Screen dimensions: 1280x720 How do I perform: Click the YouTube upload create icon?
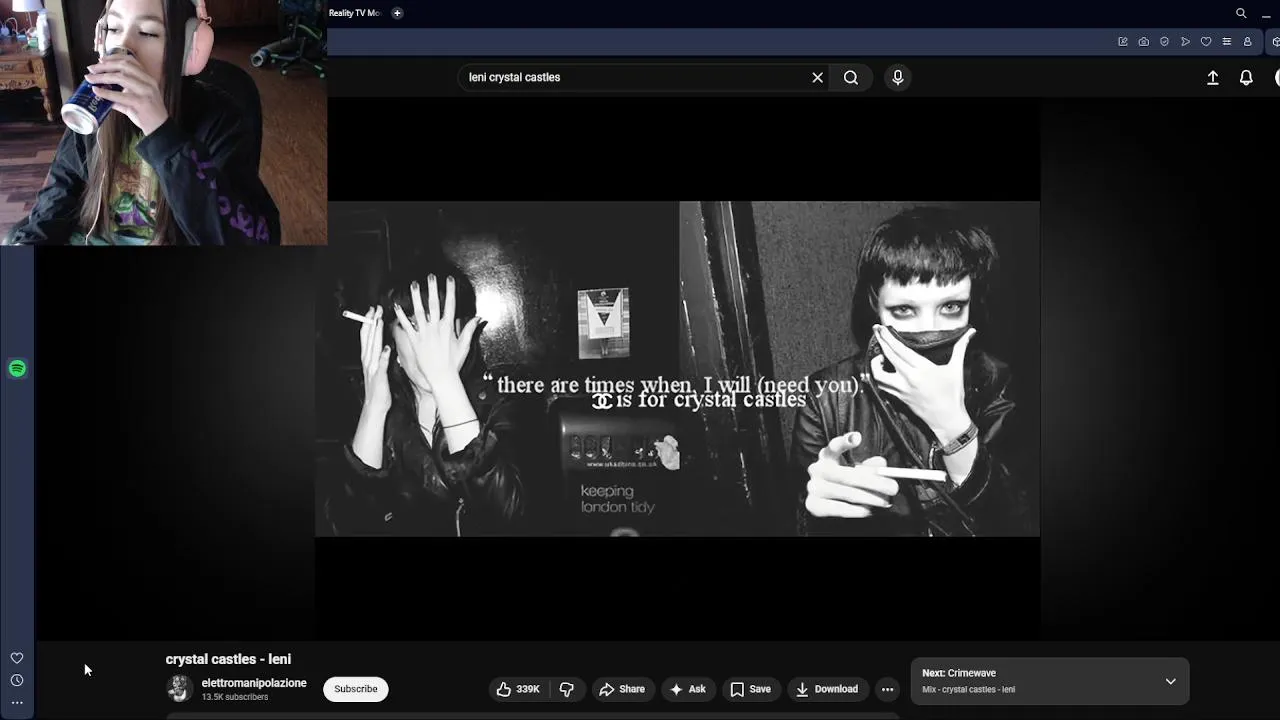pyautogui.click(x=1213, y=77)
